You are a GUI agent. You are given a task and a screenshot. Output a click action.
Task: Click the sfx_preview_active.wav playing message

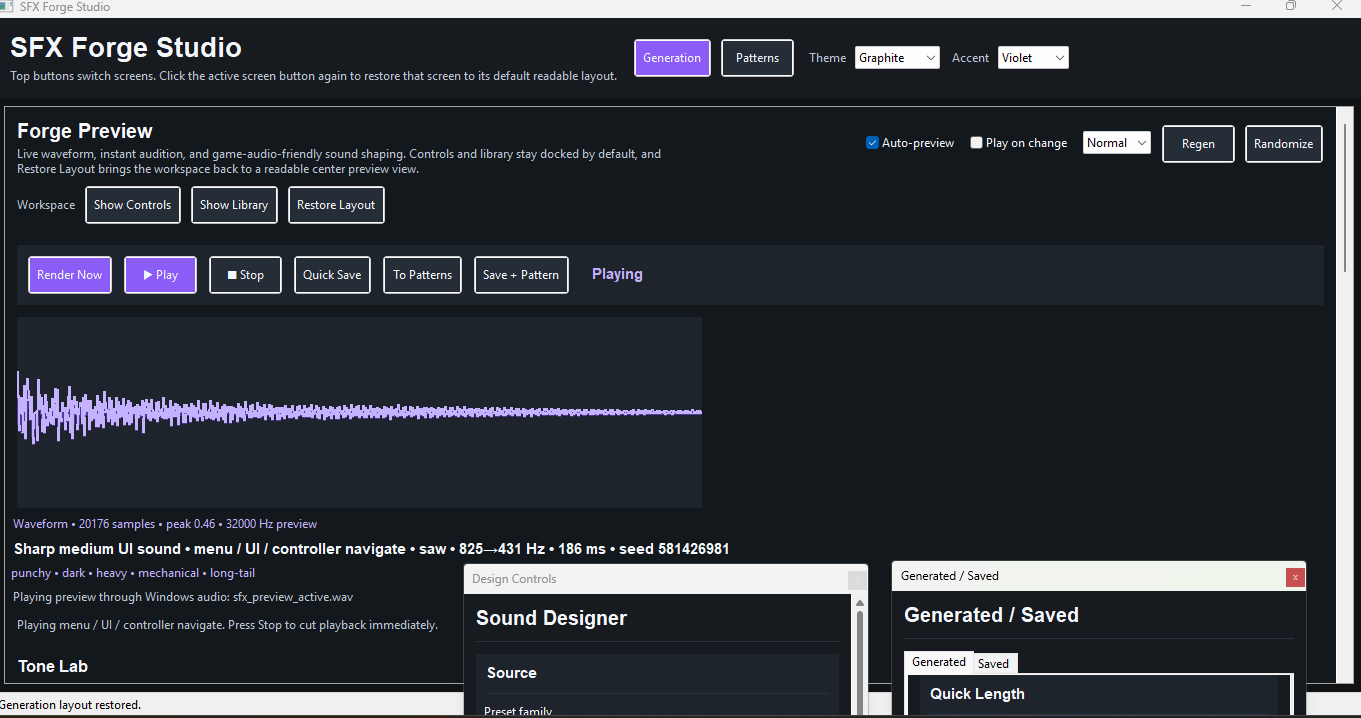click(x=183, y=597)
